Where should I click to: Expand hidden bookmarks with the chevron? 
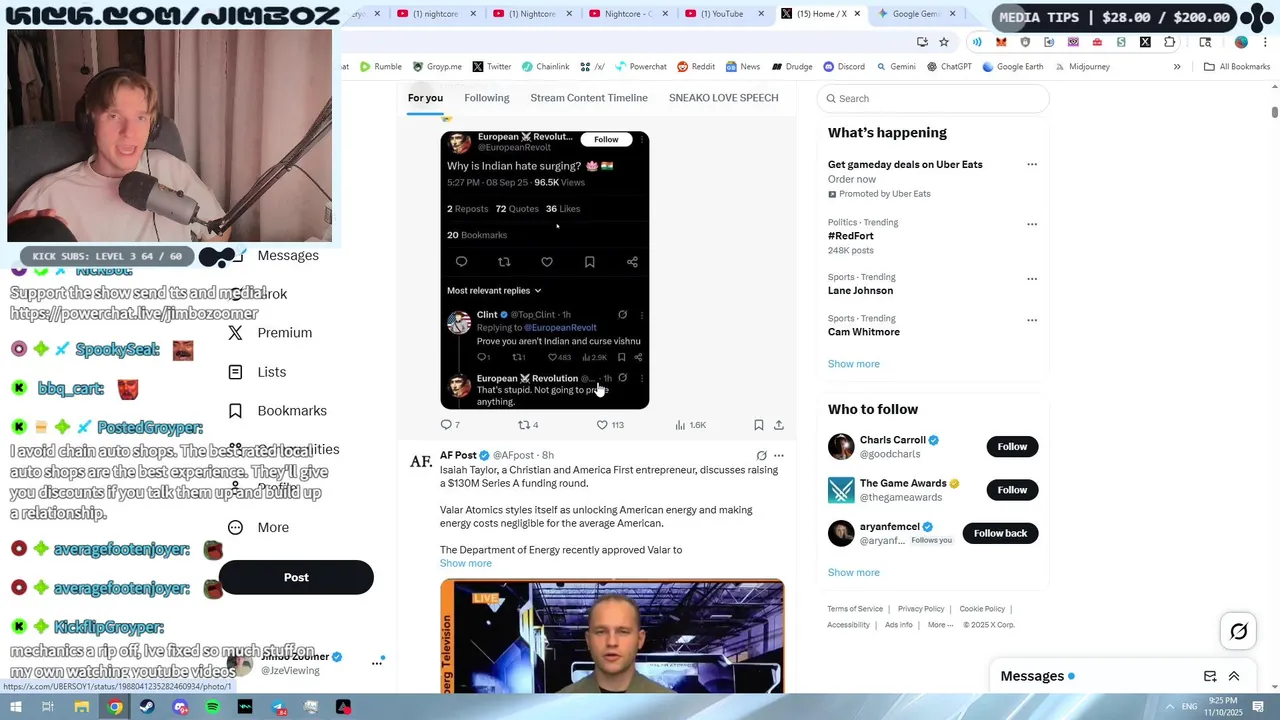tap(1177, 67)
